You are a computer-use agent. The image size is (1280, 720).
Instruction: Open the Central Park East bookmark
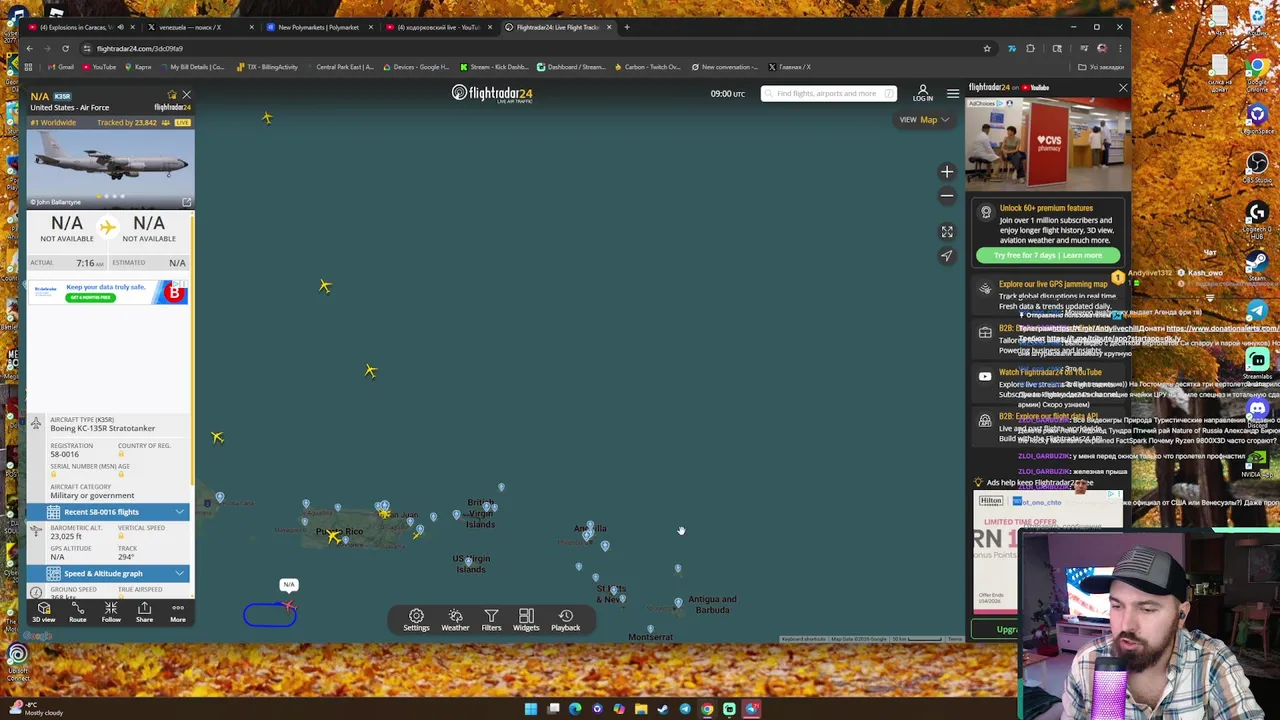[339, 67]
